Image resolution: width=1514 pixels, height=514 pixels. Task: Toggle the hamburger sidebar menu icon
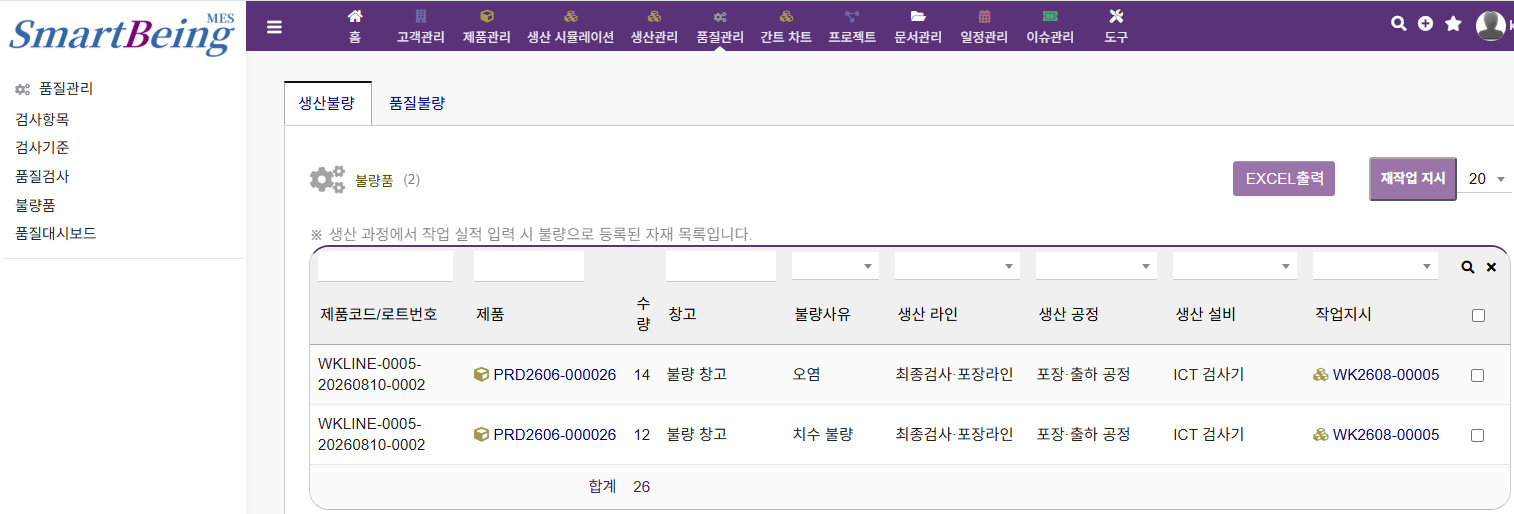click(274, 27)
